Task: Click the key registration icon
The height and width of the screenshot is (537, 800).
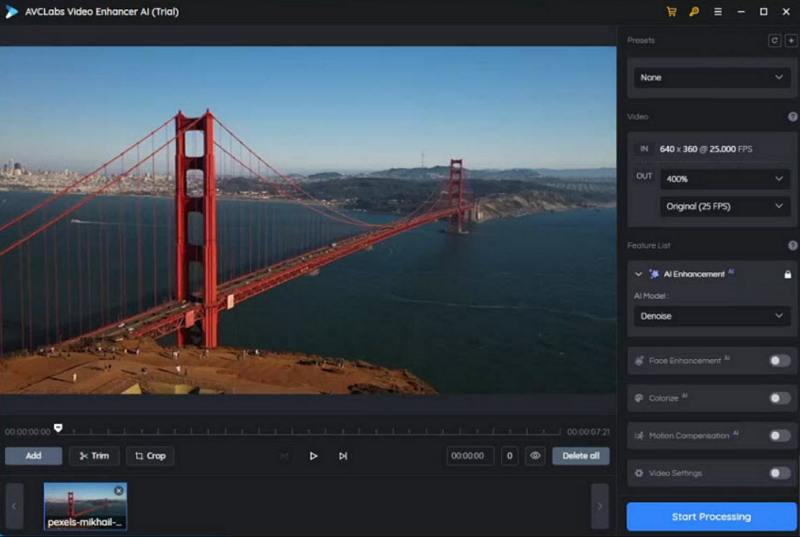Action: coord(694,12)
